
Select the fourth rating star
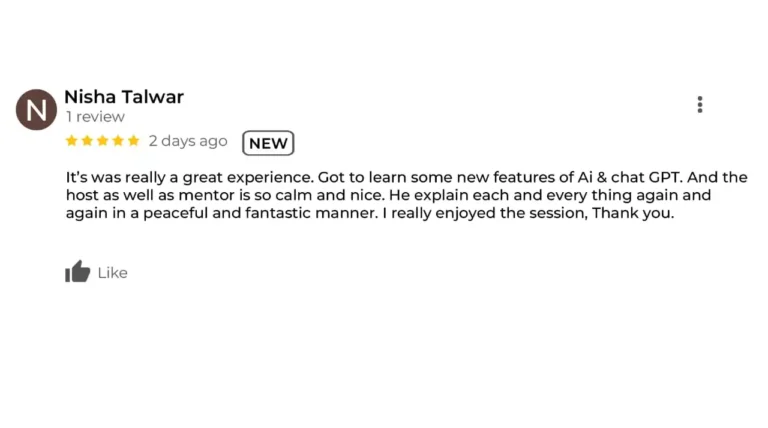coord(118,141)
